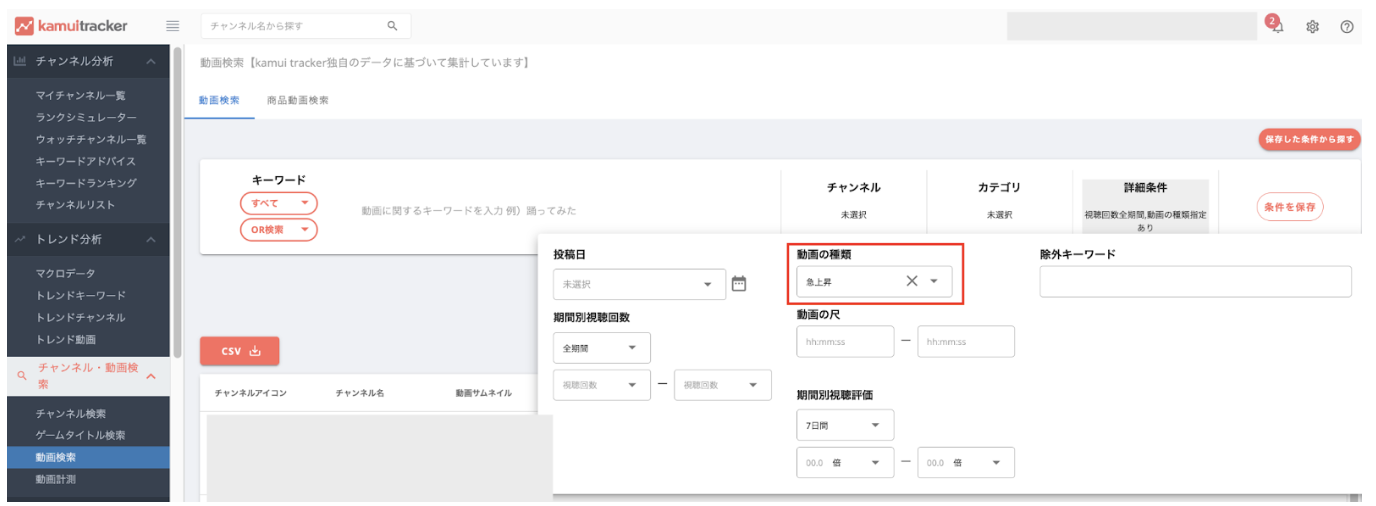The height and width of the screenshot is (506, 1376).
Task: Switch to the 動画検索 tab
Action: 219,101
